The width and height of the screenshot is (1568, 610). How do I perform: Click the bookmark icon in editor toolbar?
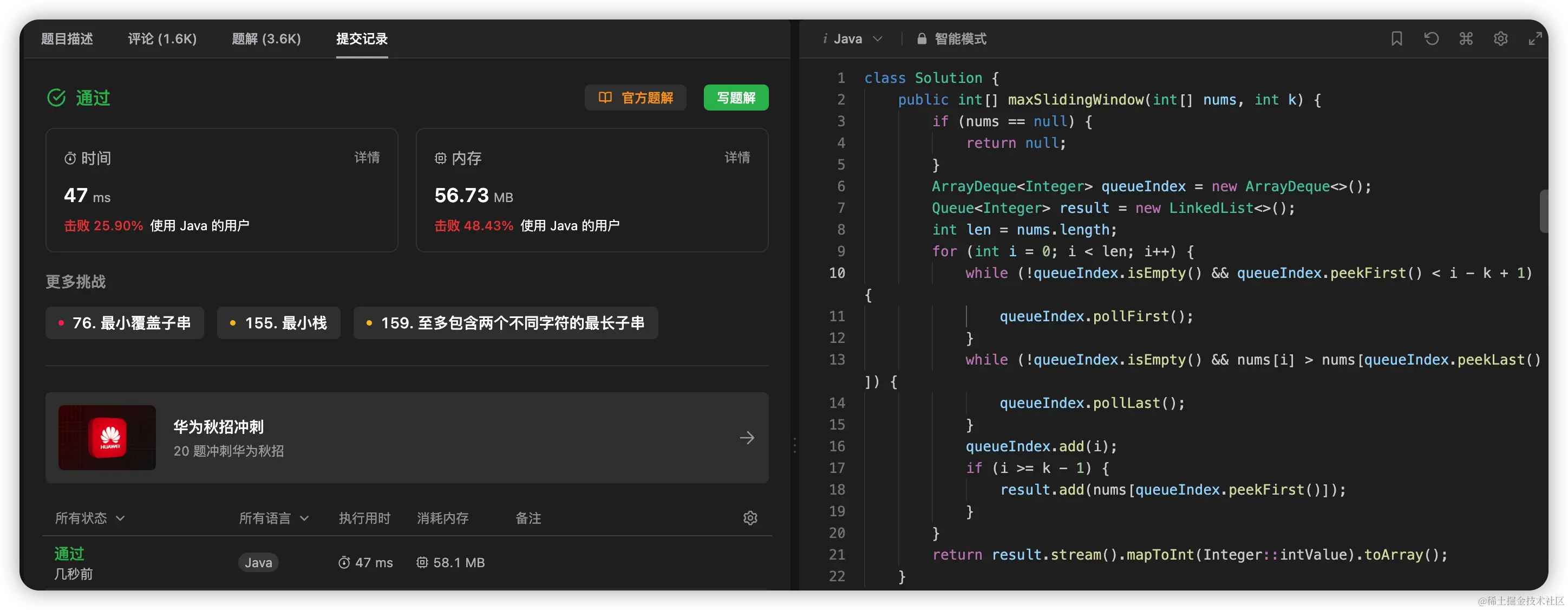(1396, 39)
